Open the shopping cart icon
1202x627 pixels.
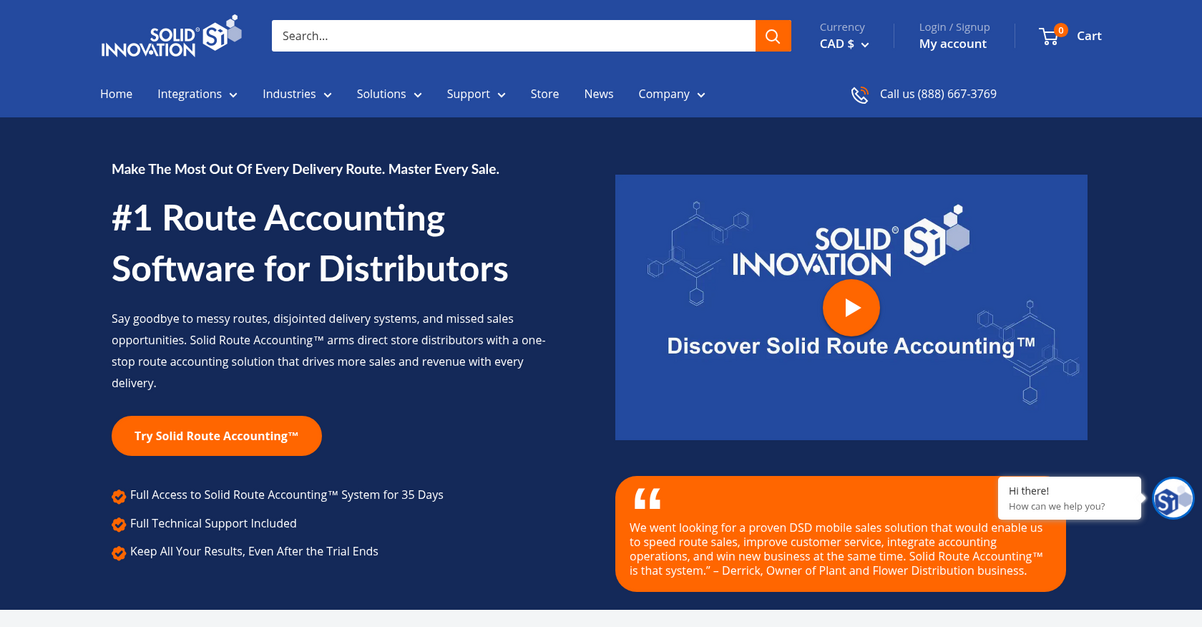pos(1049,36)
